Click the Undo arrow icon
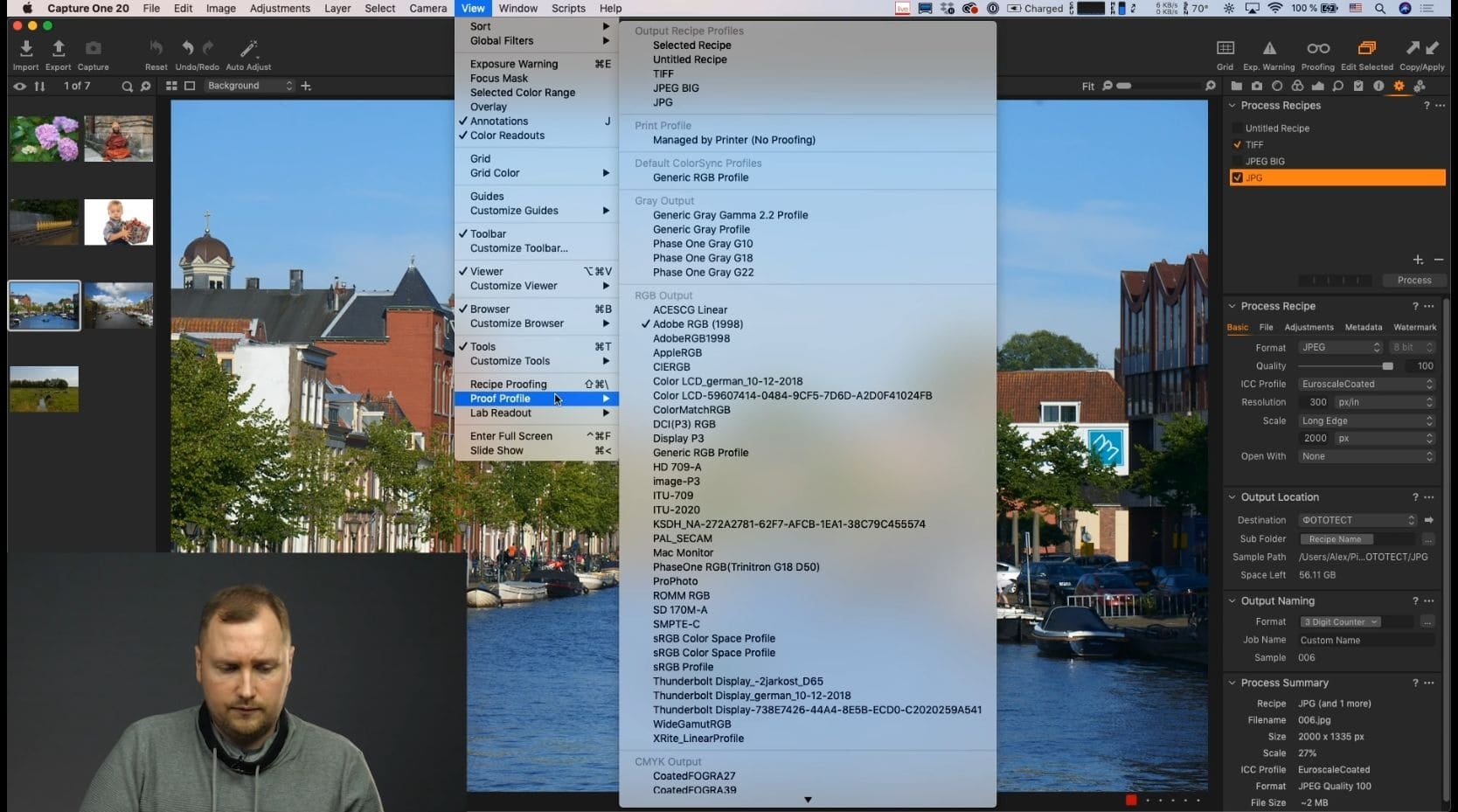Image resolution: width=1458 pixels, height=812 pixels. (x=187, y=48)
